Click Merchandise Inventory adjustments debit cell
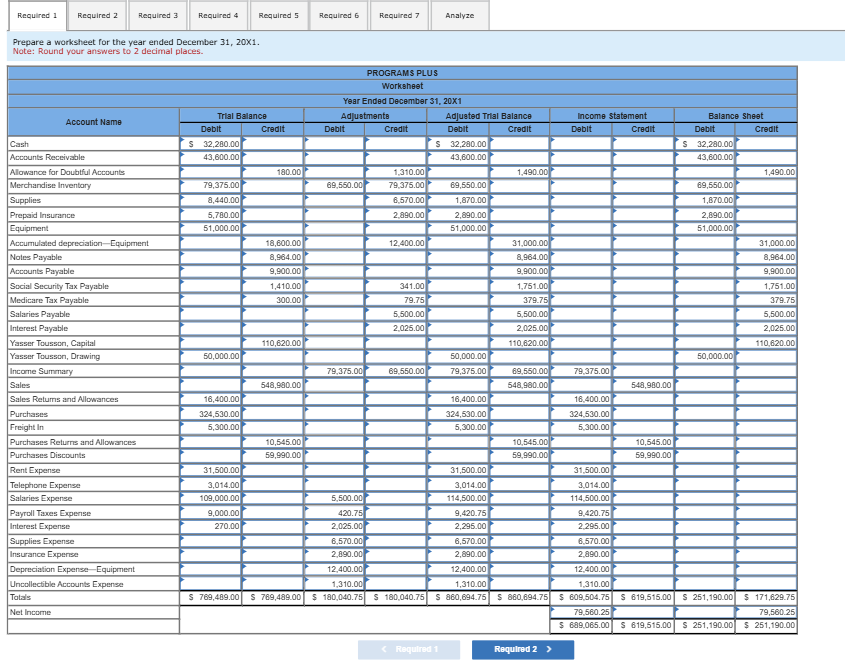The height and width of the screenshot is (670, 845). [x=335, y=186]
